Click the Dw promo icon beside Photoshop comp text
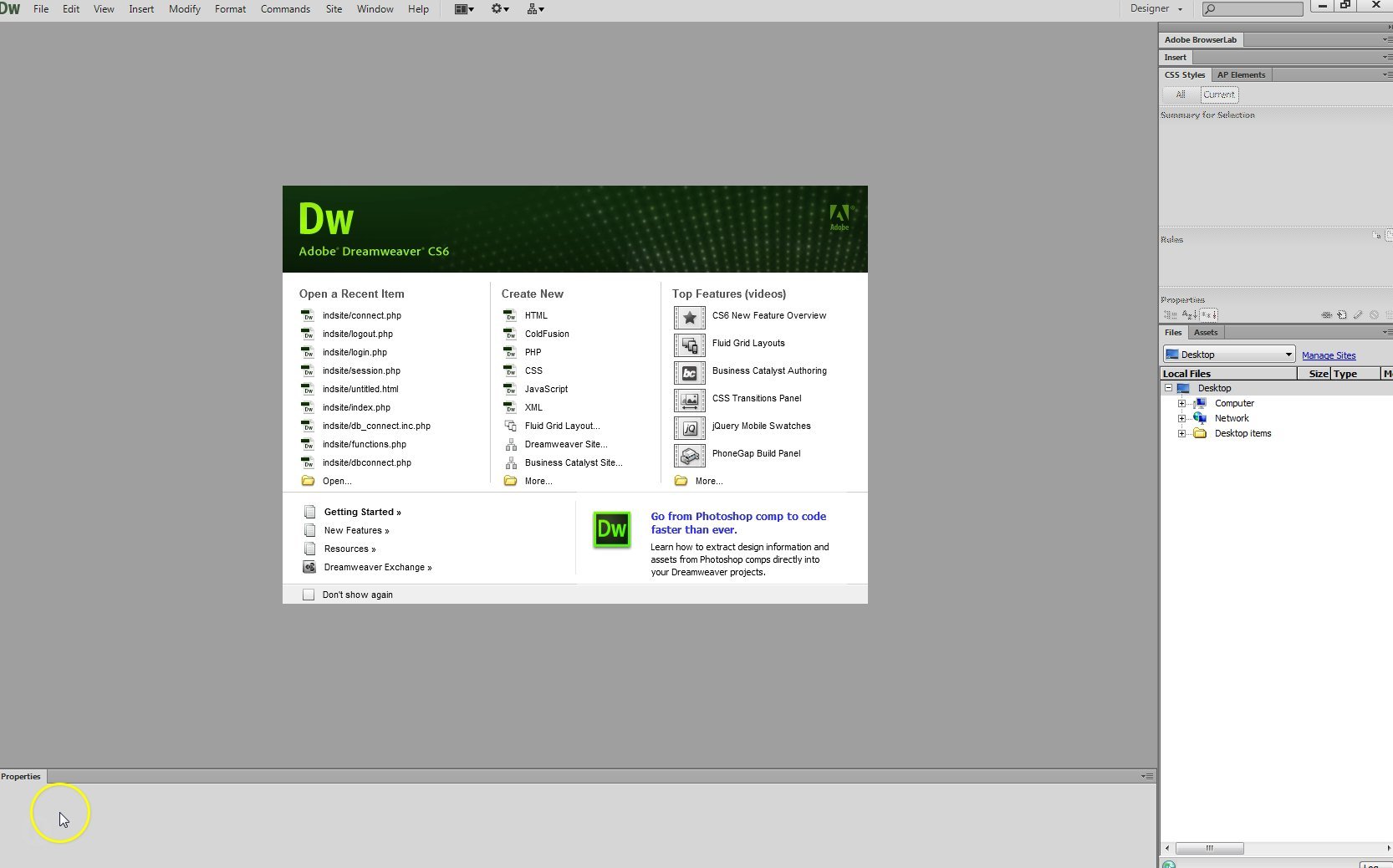This screenshot has height=868, width=1393. [612, 530]
